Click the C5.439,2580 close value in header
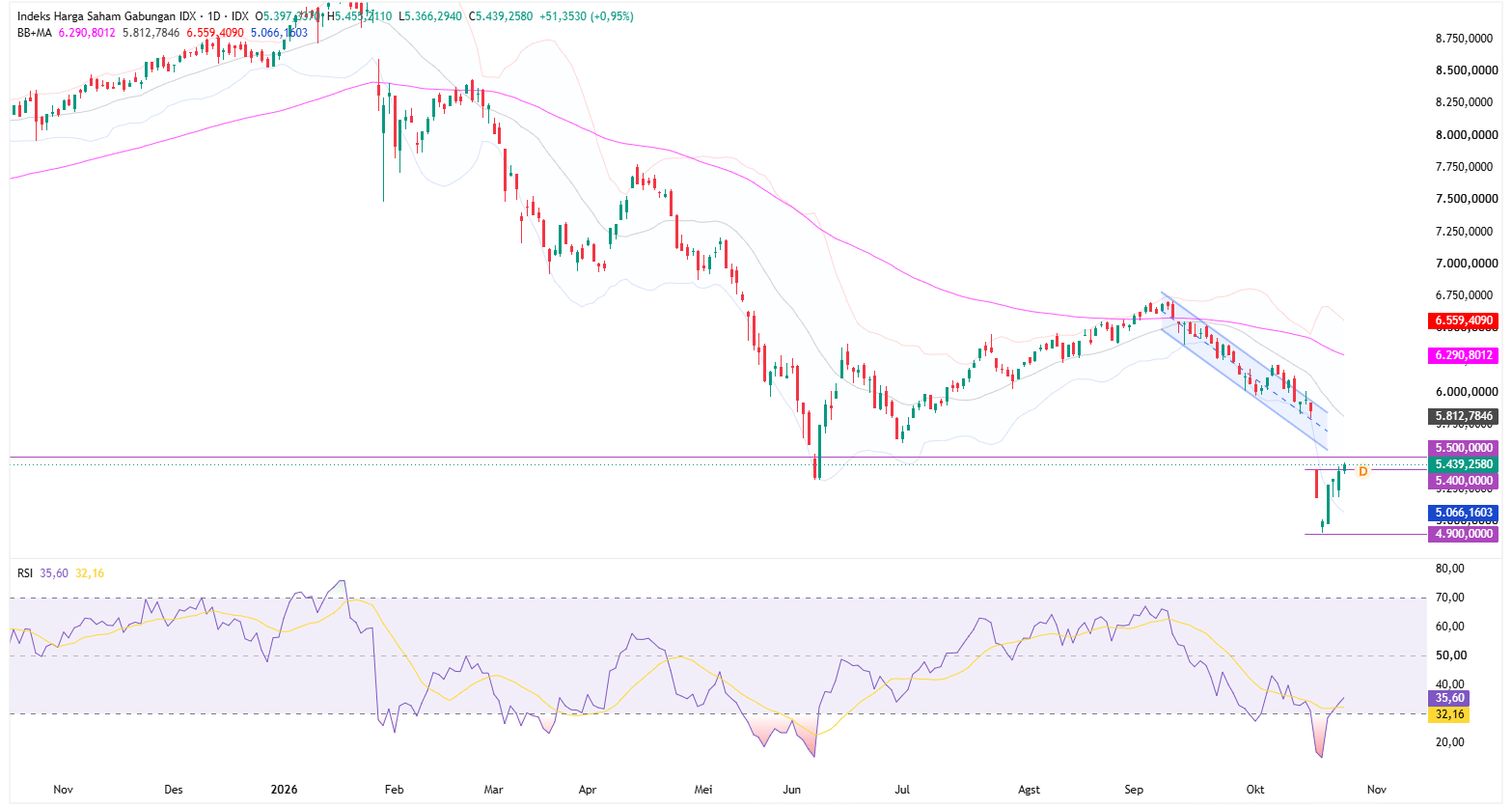Viewport: 1512px width, 808px height. 501,16
